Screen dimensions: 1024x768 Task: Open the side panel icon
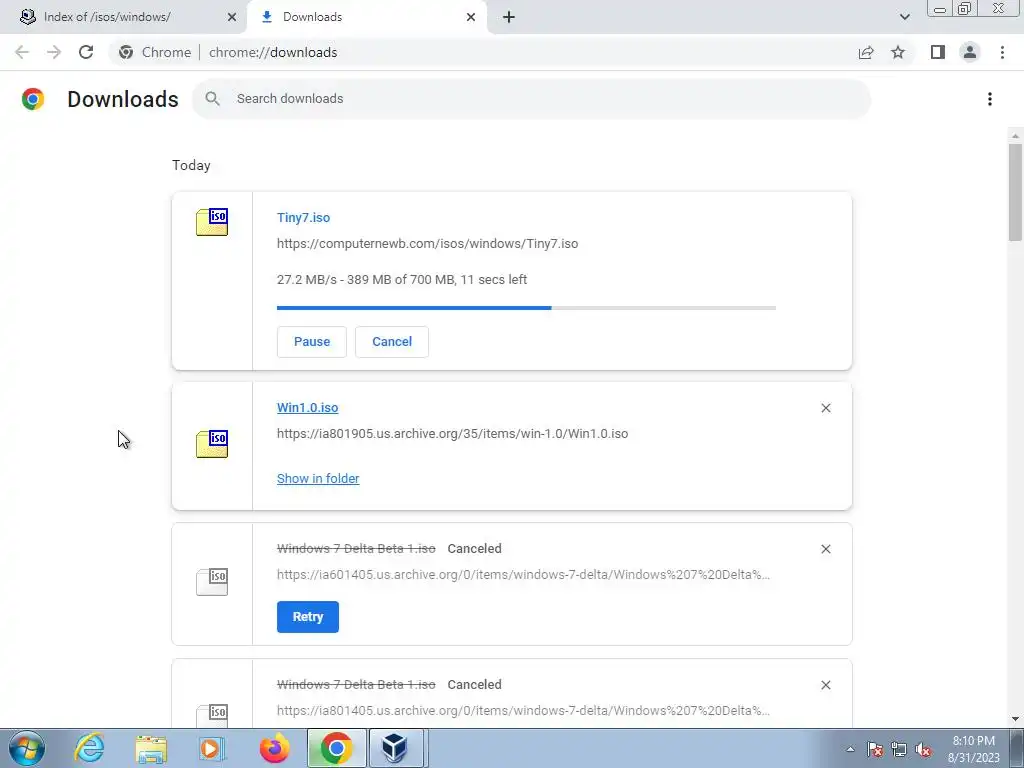[x=938, y=52]
